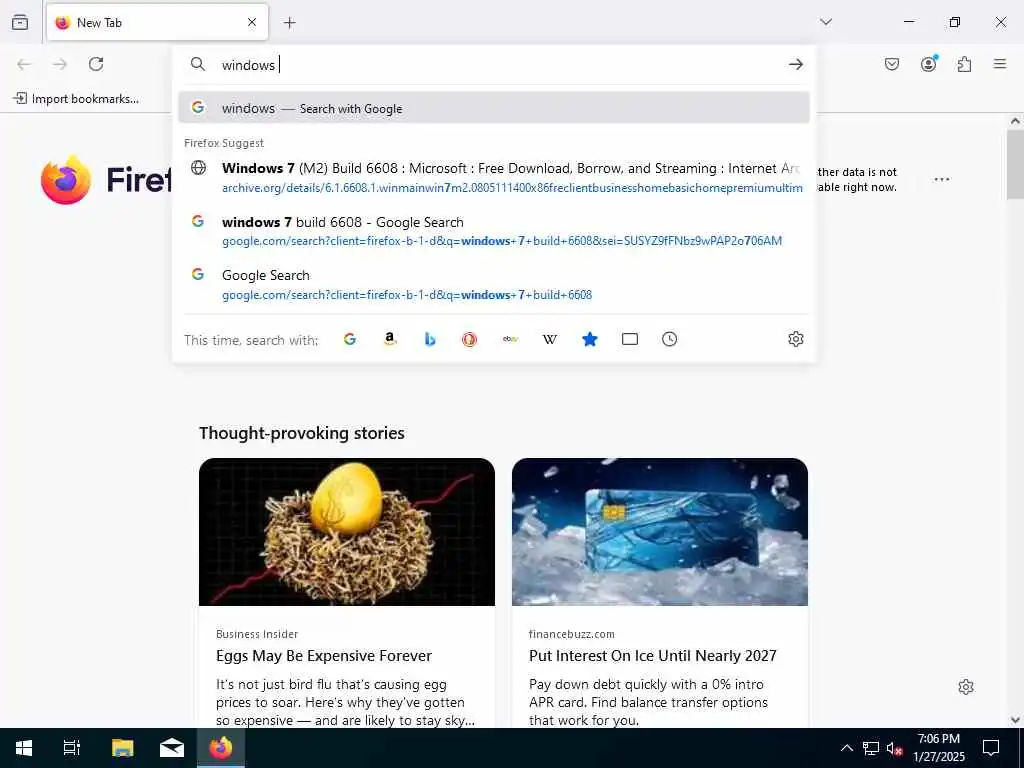Screen dimensions: 1024x768
Task: Search this time with Wikipedia
Action: click(550, 339)
